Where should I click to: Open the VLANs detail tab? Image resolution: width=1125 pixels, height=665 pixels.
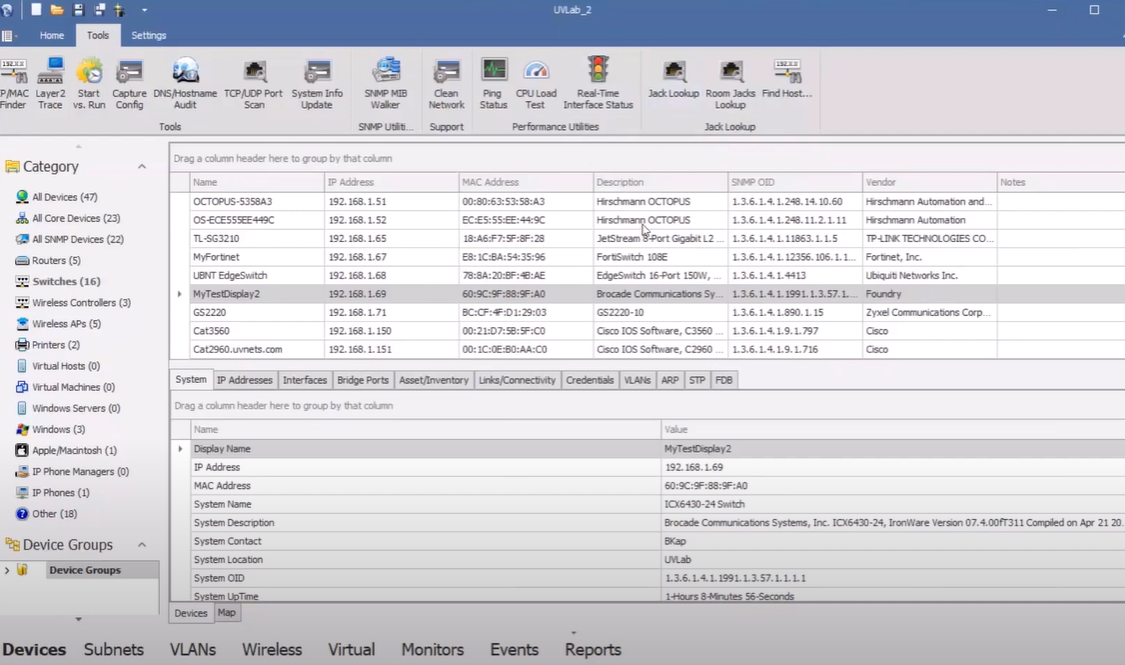pos(637,380)
